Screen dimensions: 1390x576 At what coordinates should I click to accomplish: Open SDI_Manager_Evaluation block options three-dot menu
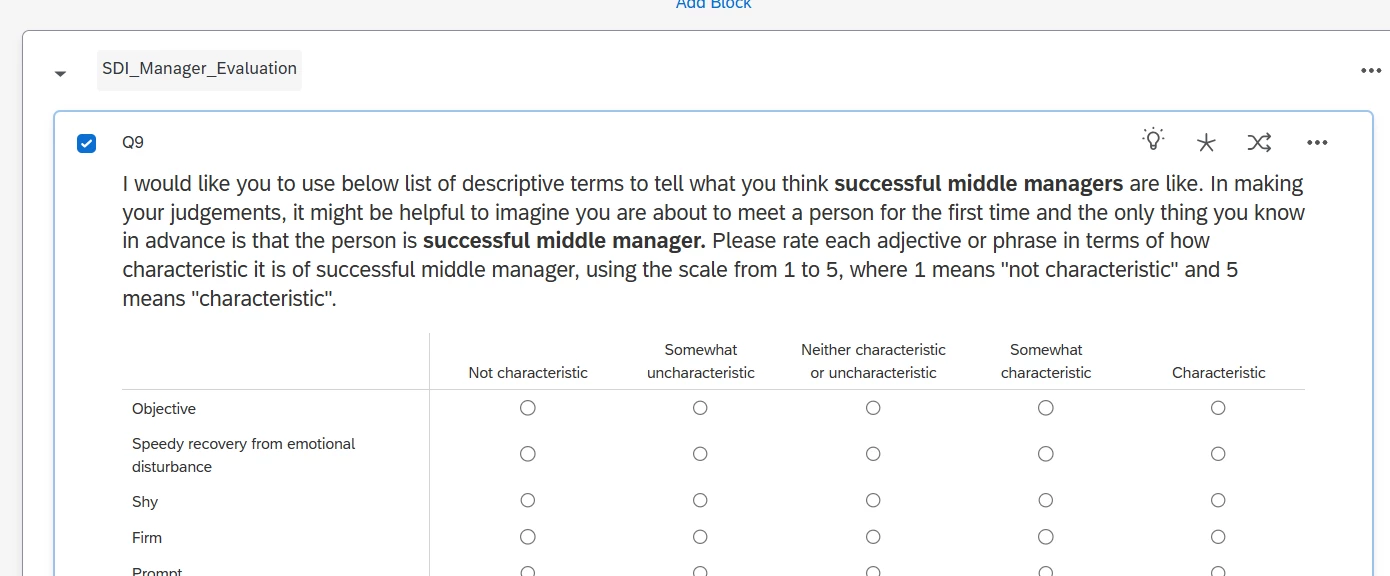tap(1371, 71)
